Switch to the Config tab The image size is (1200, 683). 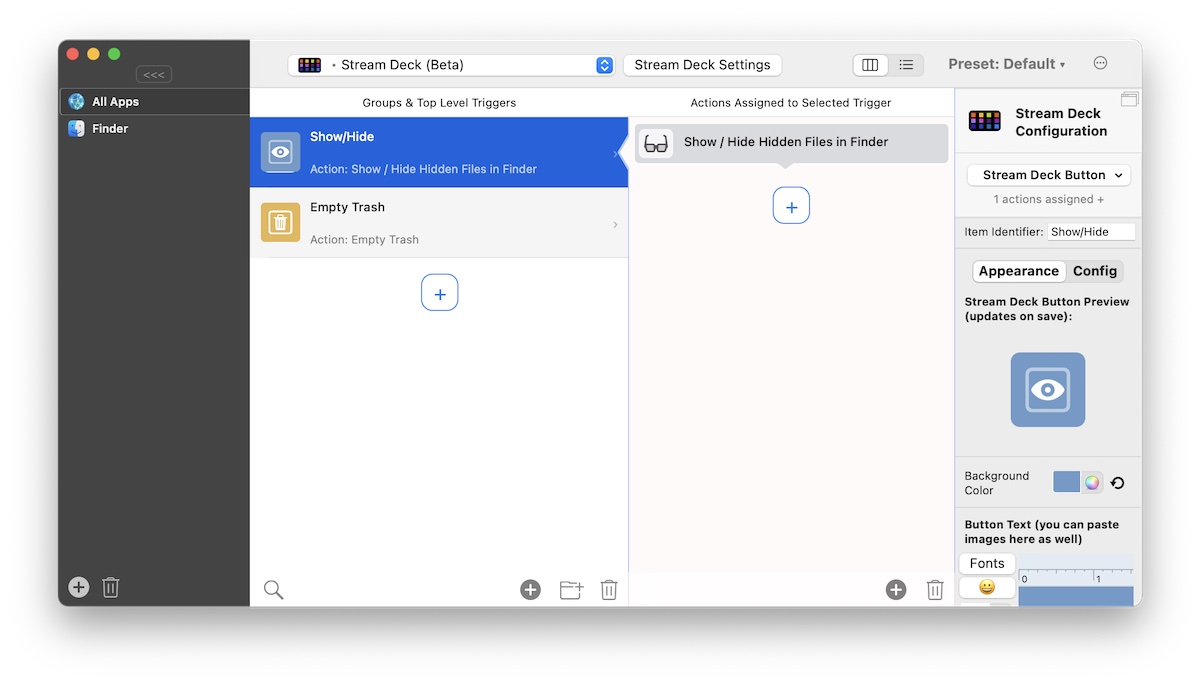tap(1095, 271)
